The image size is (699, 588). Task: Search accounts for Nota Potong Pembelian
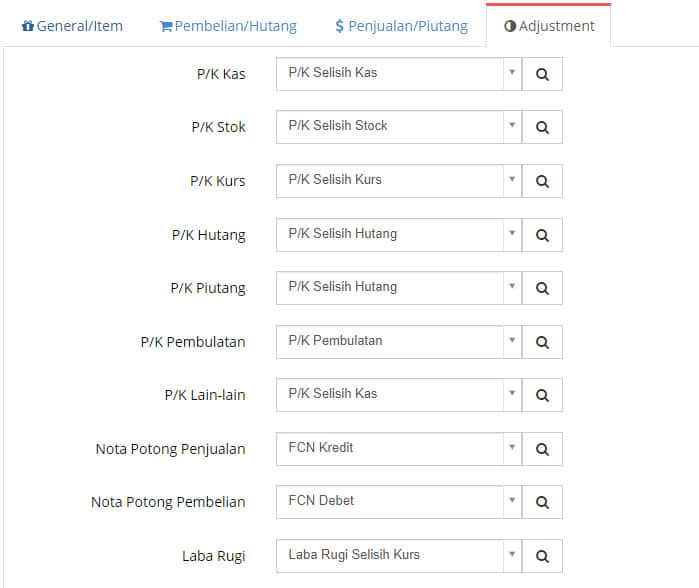[542, 502]
